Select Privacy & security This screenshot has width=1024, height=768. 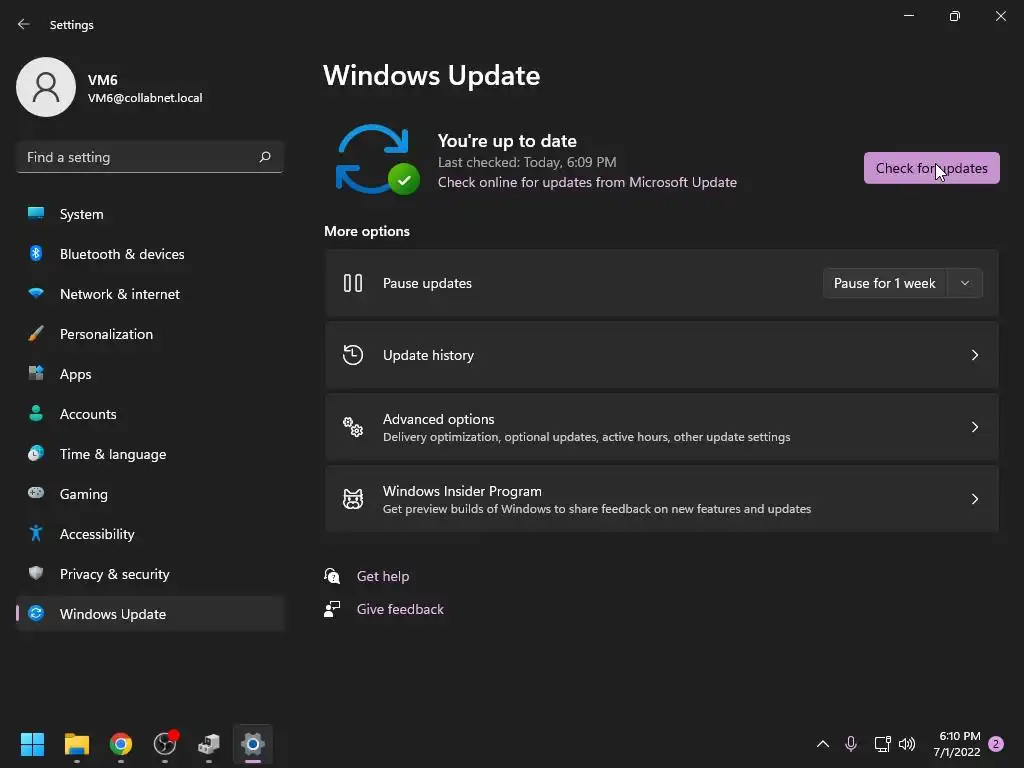point(150,573)
